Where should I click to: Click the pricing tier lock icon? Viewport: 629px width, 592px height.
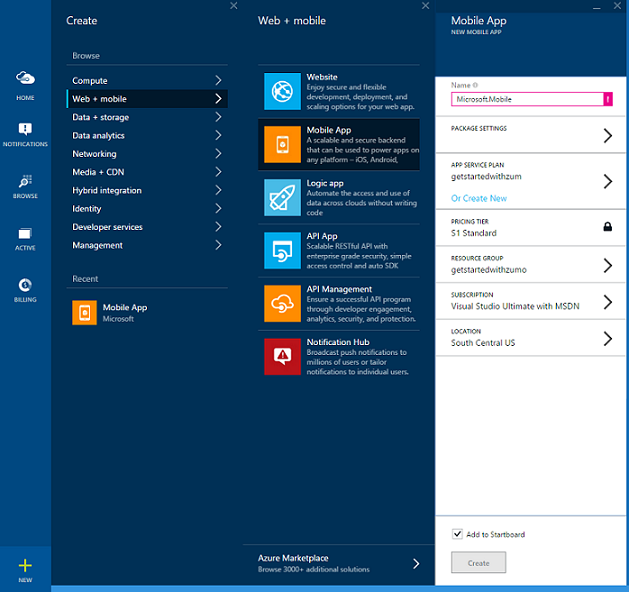pos(608,227)
